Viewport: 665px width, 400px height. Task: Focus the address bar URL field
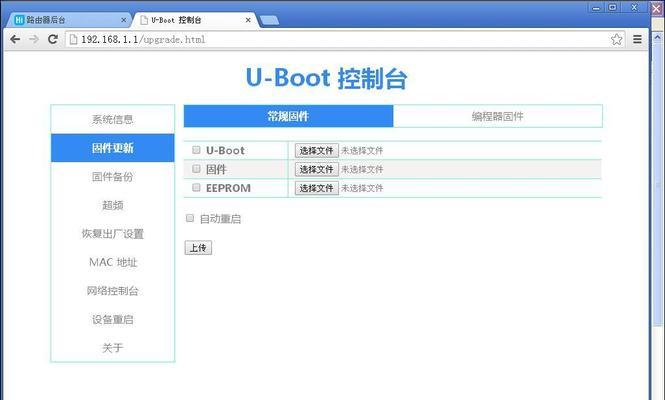(344, 39)
